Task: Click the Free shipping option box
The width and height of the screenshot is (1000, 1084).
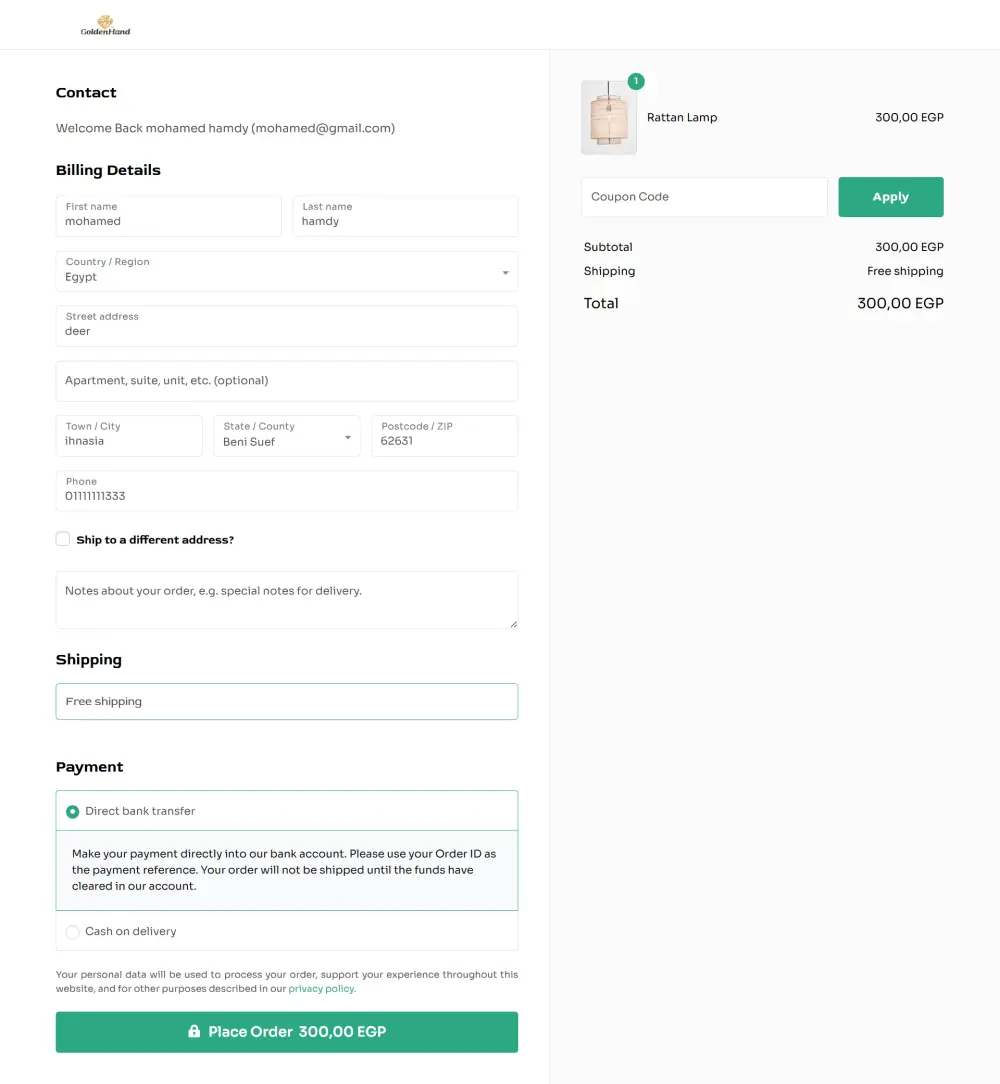Action: tap(287, 701)
